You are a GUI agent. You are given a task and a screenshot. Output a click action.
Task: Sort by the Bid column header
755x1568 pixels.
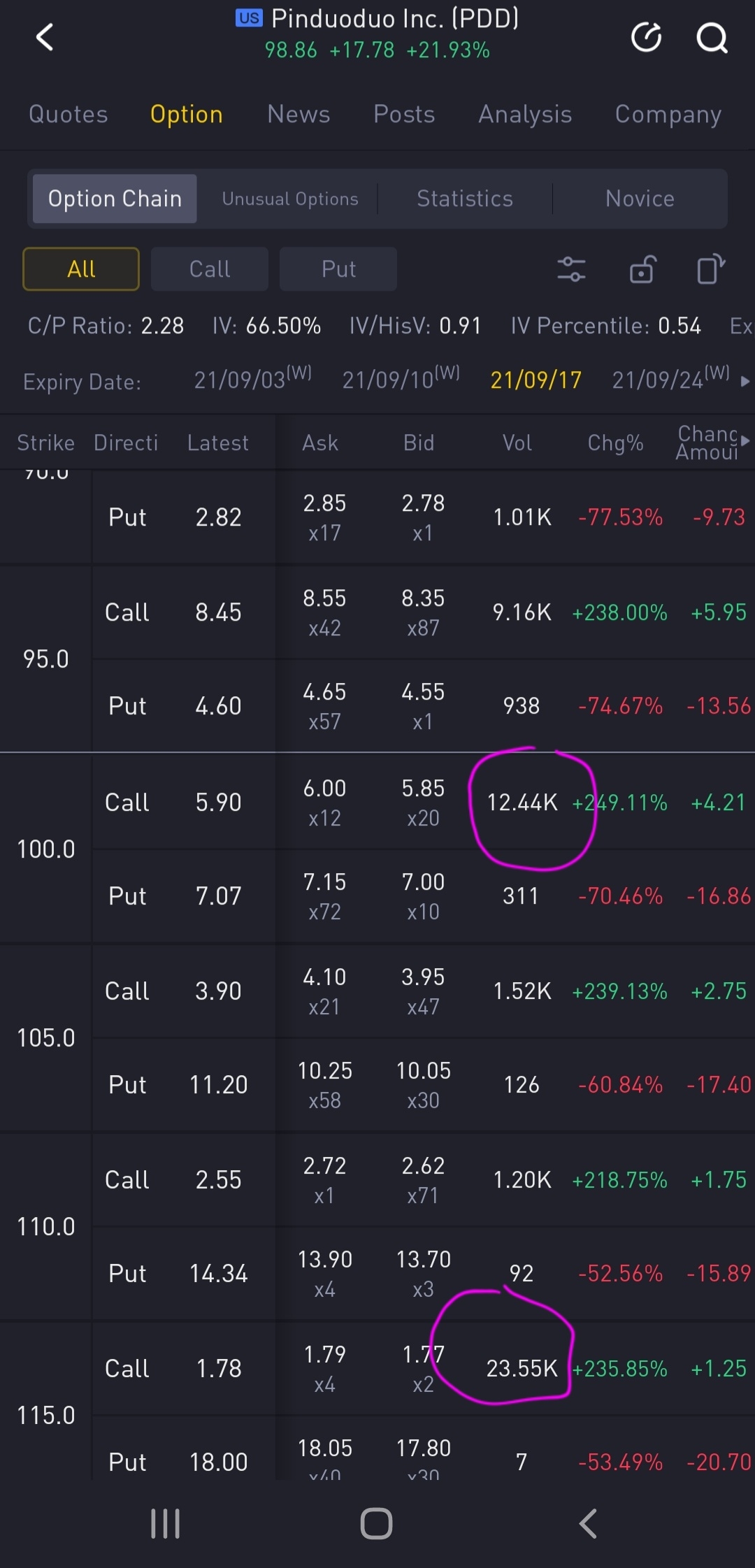pos(419,443)
